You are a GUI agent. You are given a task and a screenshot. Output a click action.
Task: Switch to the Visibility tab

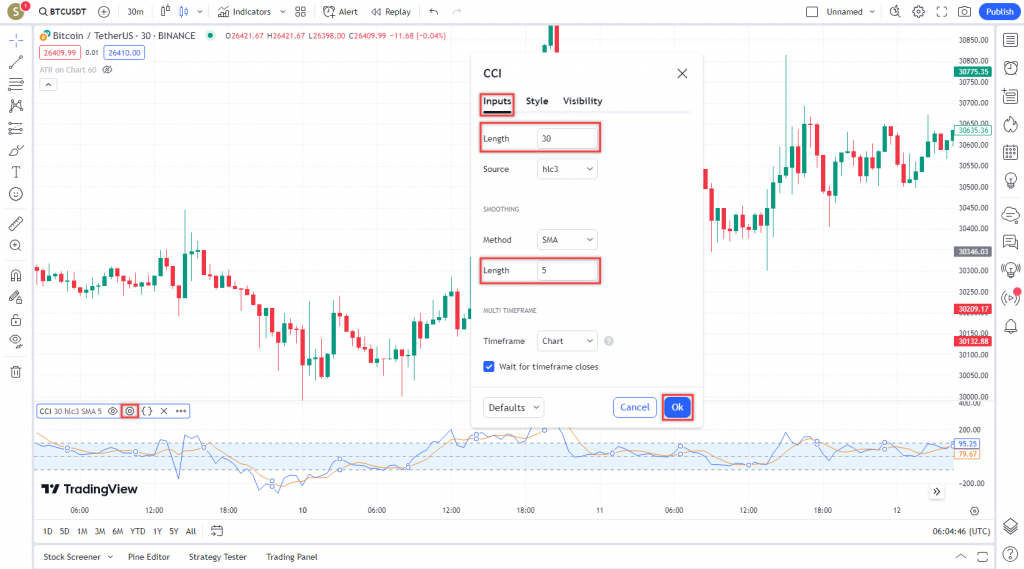tap(583, 101)
